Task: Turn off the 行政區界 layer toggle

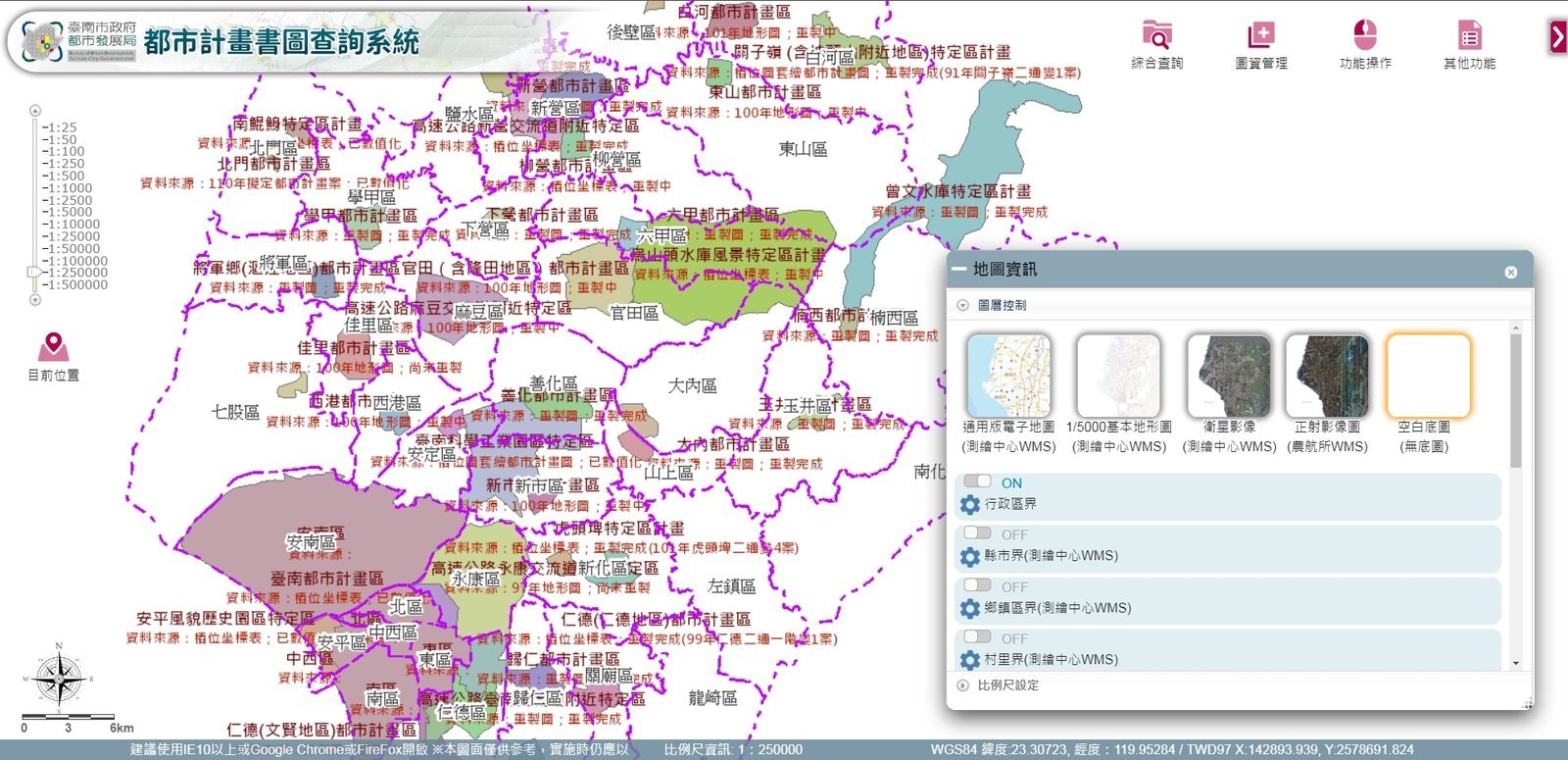Action: pos(978,481)
